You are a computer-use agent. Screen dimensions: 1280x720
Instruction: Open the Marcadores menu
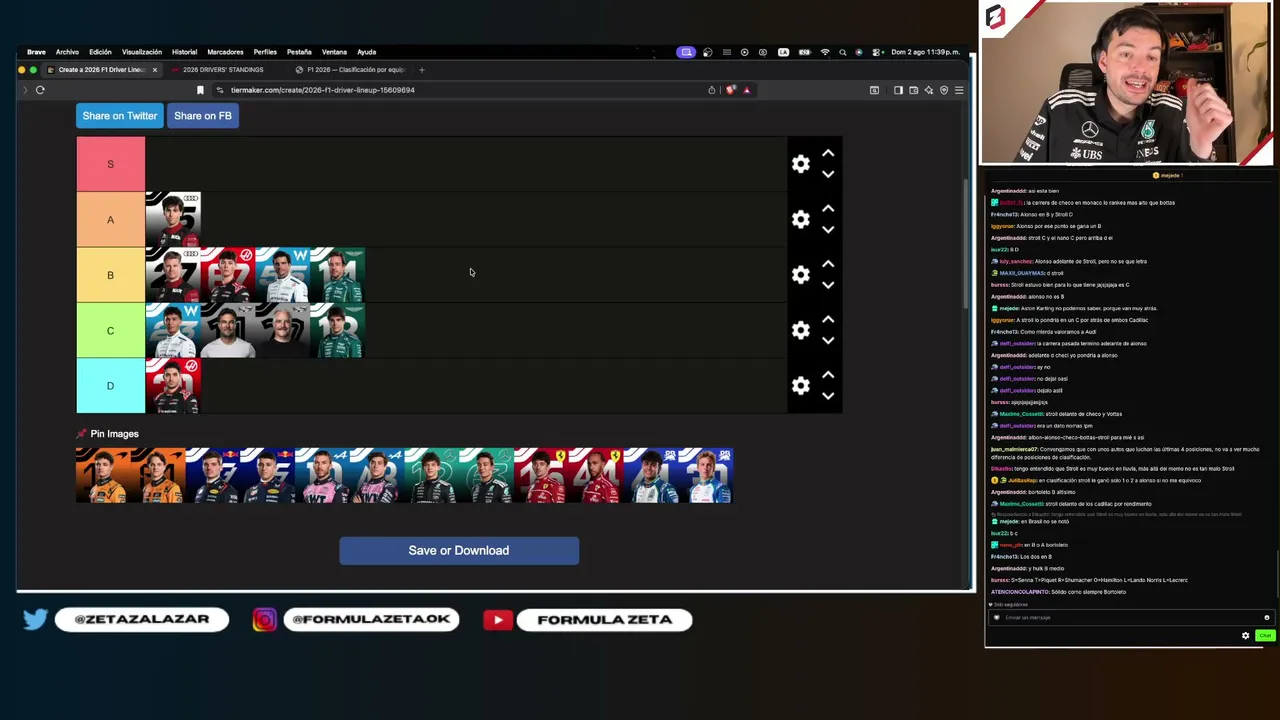coord(225,52)
